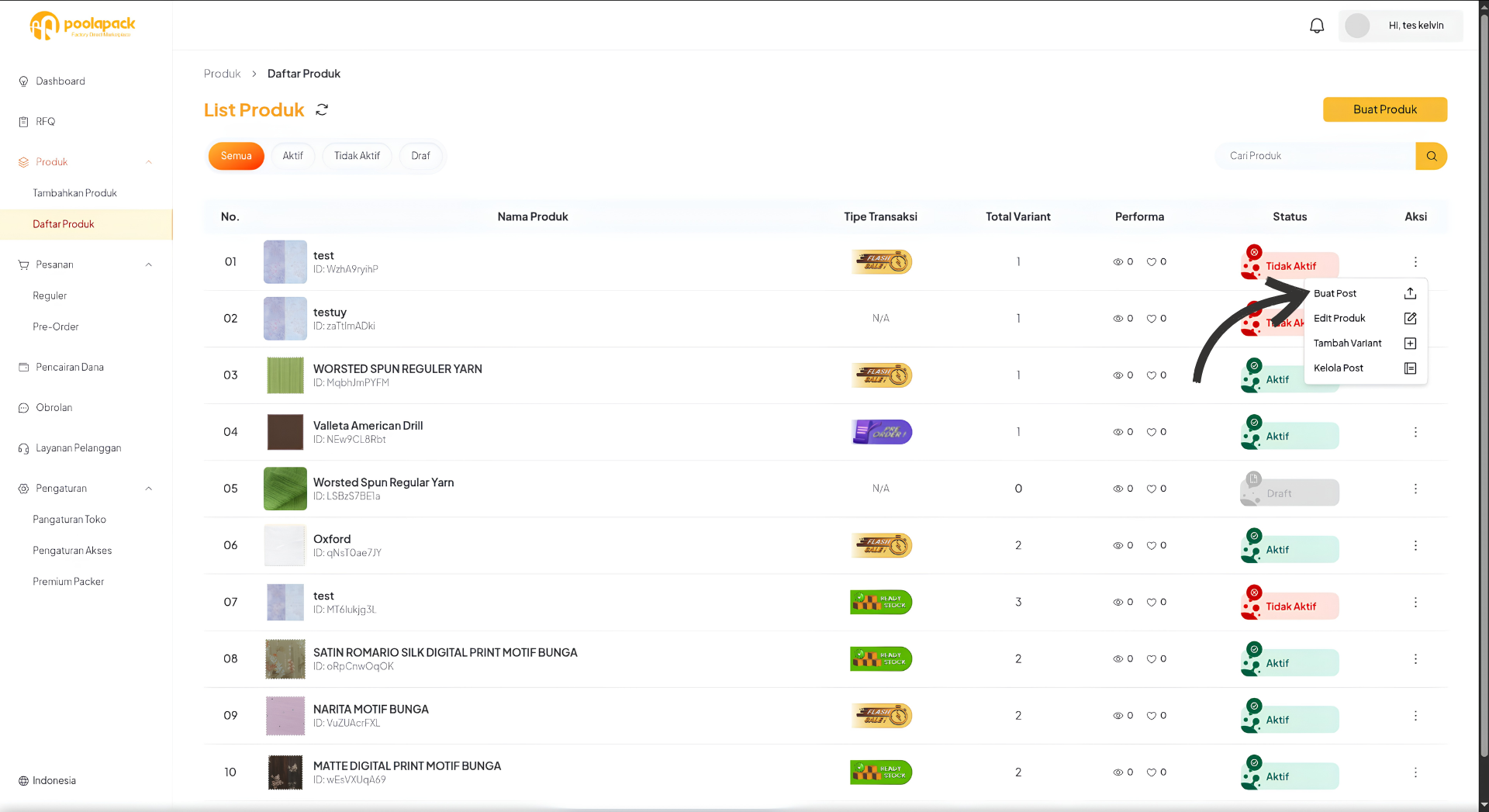
Task: Open three-dot actions for Valleta American Drill
Action: click(1415, 432)
